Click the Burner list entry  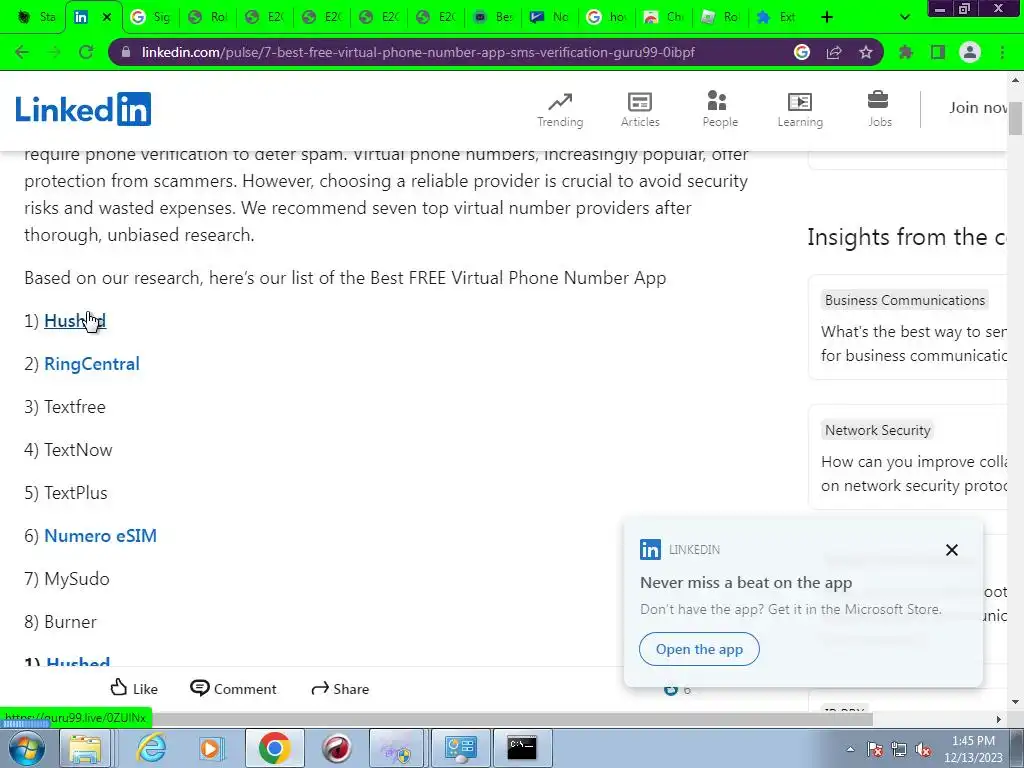click(70, 622)
